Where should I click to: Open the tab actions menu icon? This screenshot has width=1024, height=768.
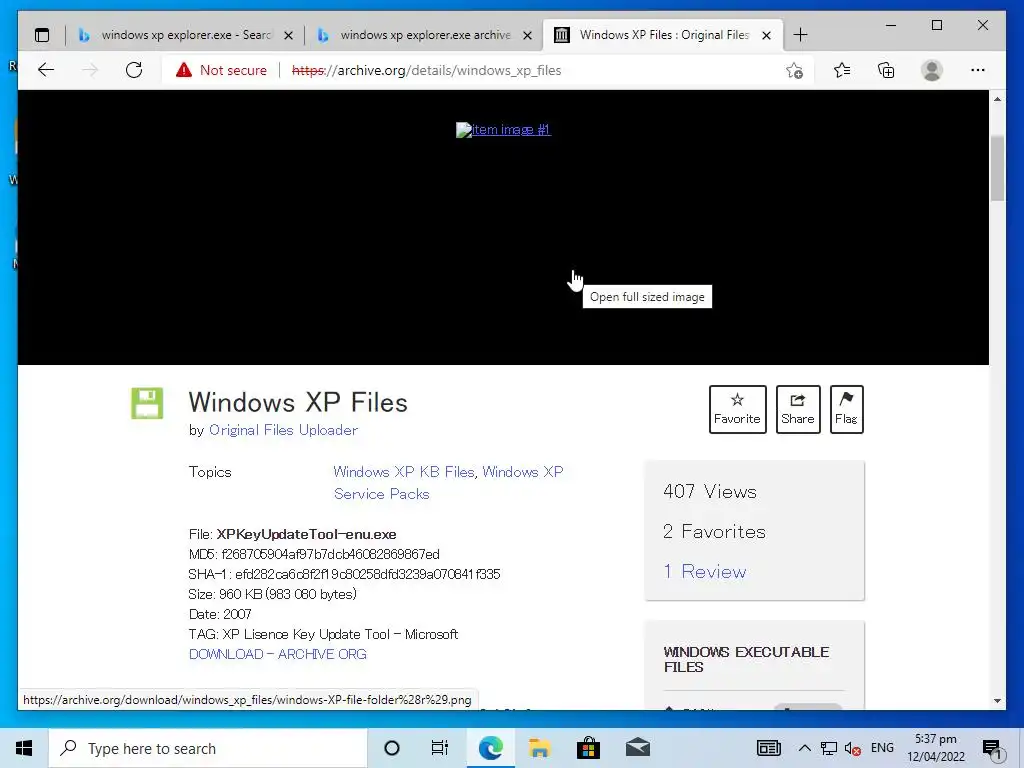tap(42, 35)
